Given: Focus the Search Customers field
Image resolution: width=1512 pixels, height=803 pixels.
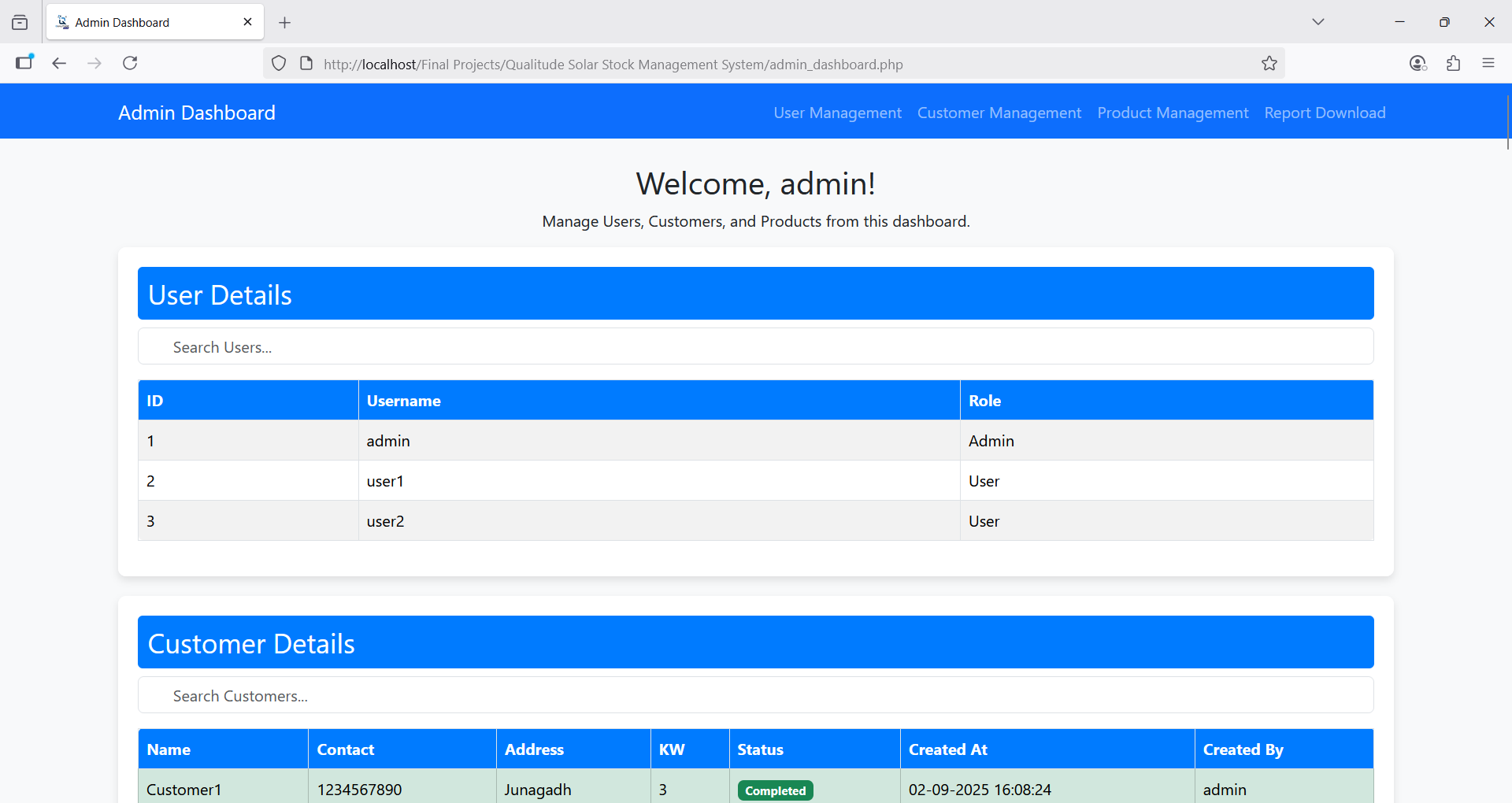Looking at the screenshot, I should tap(755, 696).
